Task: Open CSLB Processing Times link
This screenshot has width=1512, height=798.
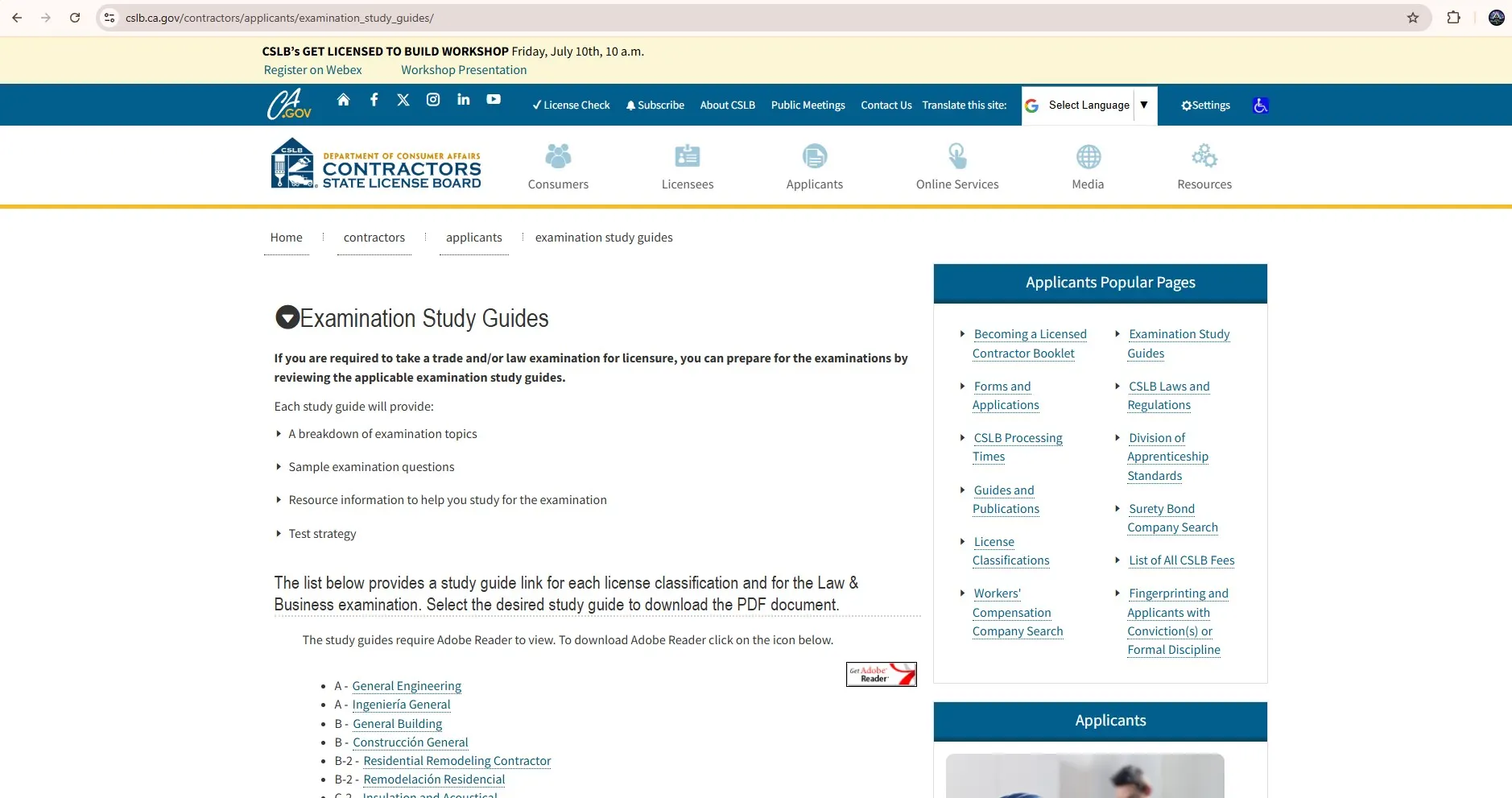Action: [x=1018, y=447]
